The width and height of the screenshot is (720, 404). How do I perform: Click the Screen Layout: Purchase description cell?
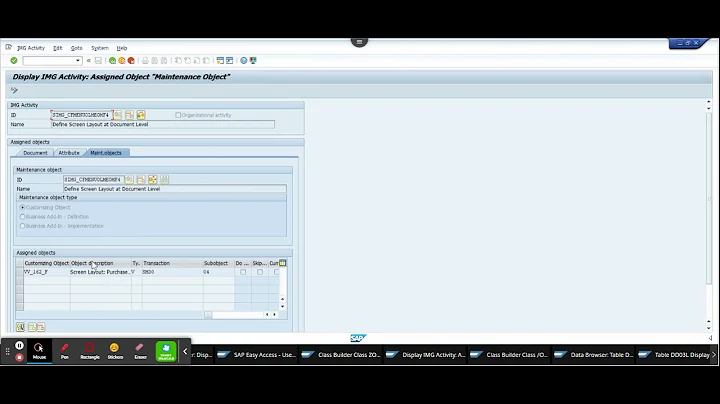(x=100, y=272)
